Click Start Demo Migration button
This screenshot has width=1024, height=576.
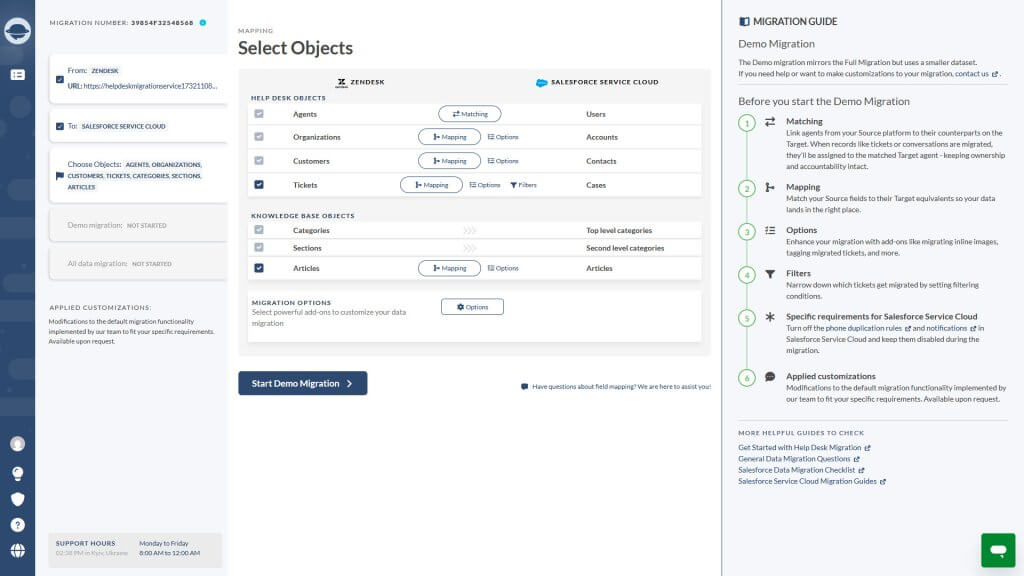point(302,383)
